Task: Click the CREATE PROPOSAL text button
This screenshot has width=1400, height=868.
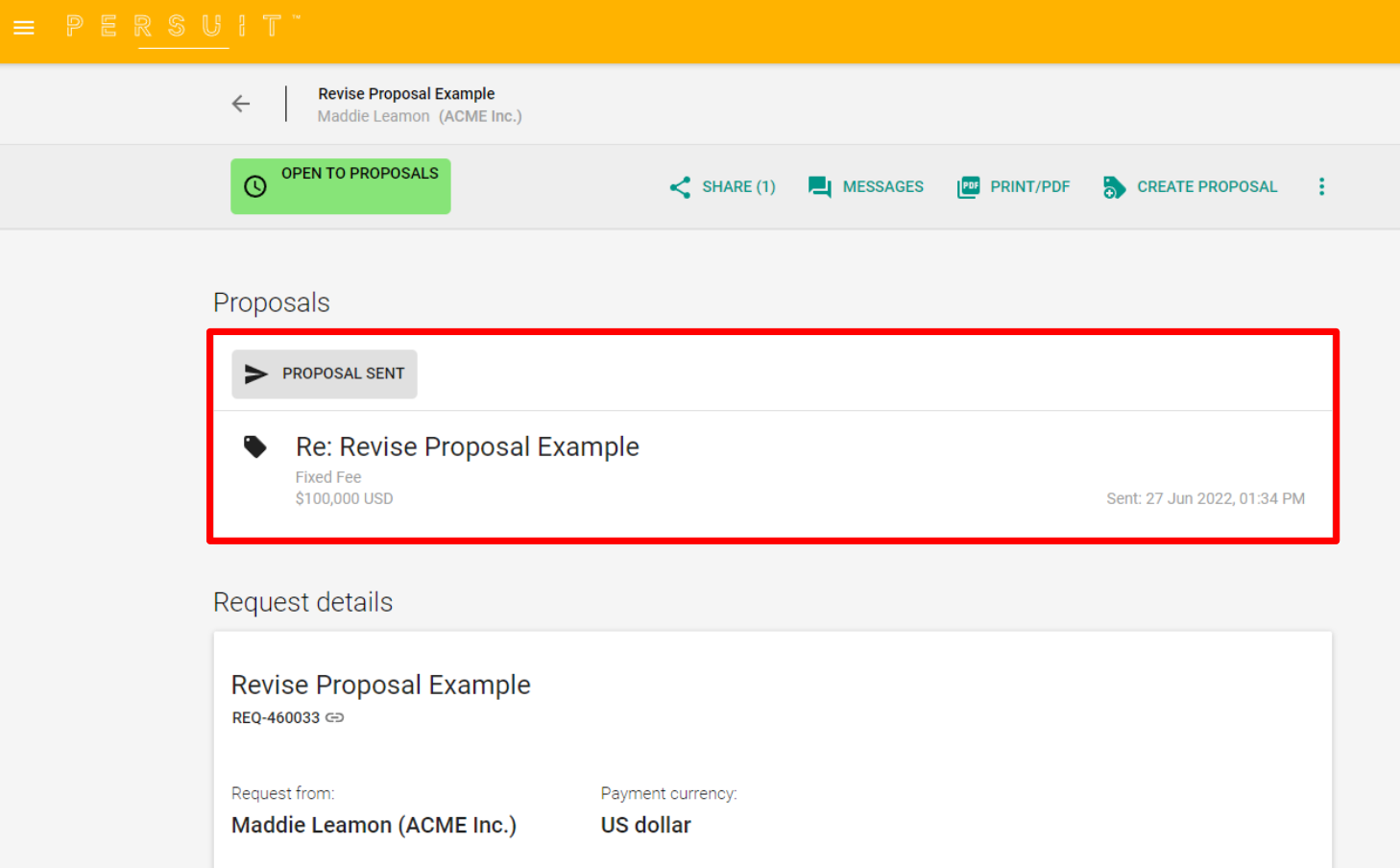Action: pyautogui.click(x=1206, y=187)
